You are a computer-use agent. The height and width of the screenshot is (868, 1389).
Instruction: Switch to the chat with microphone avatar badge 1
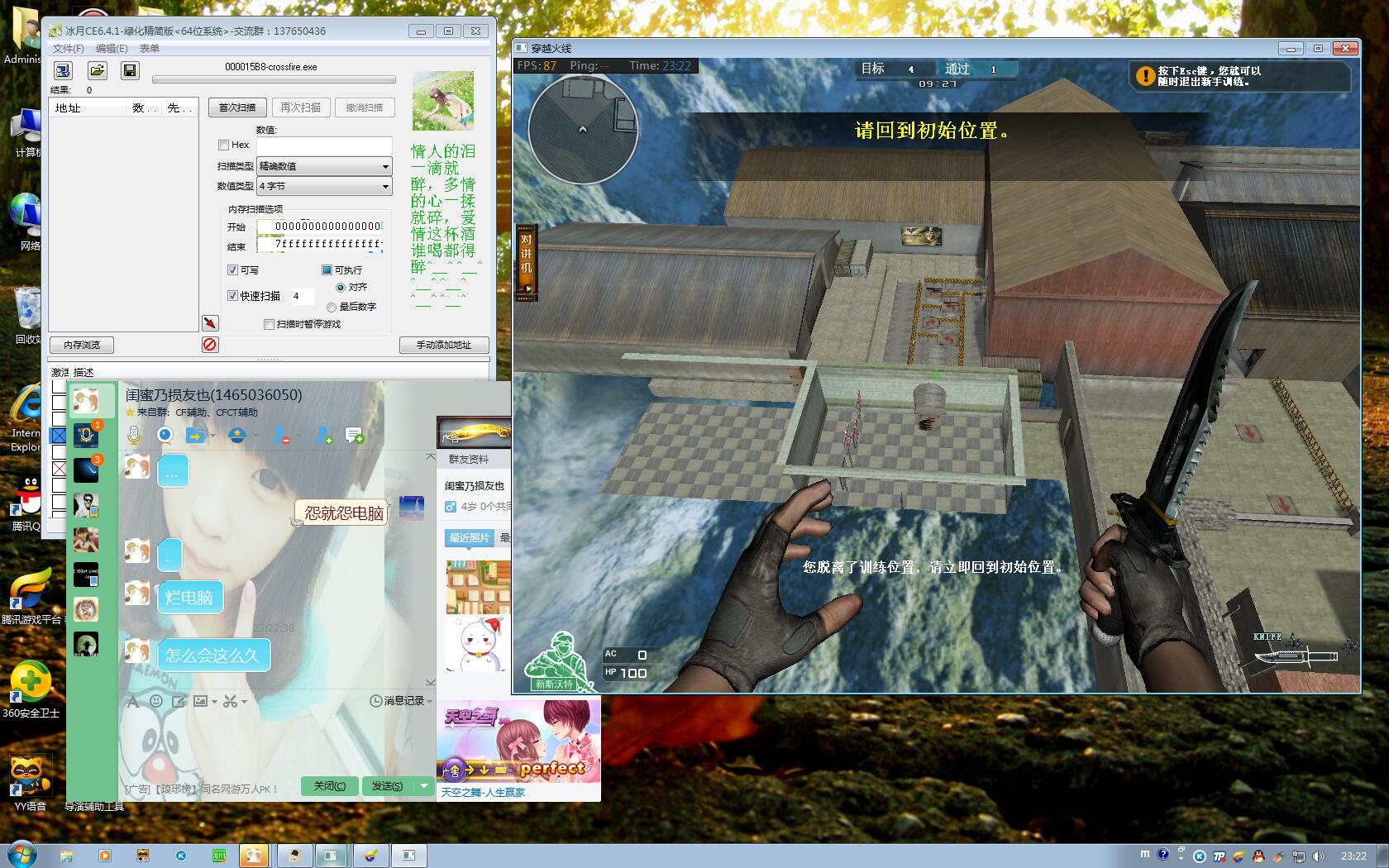[86, 435]
